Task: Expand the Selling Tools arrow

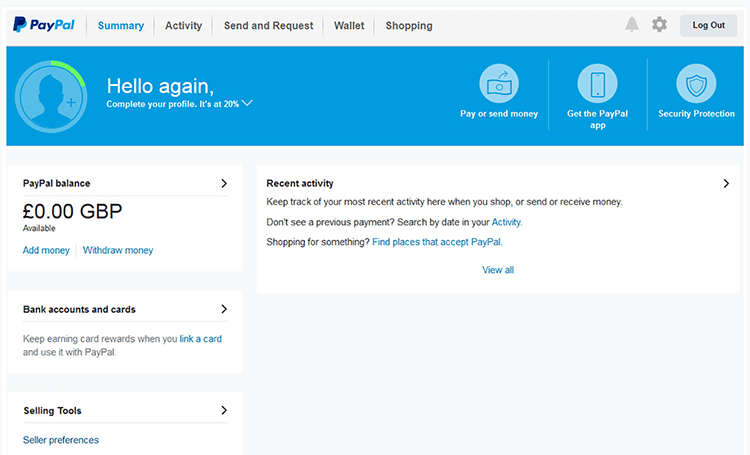Action: click(x=224, y=411)
